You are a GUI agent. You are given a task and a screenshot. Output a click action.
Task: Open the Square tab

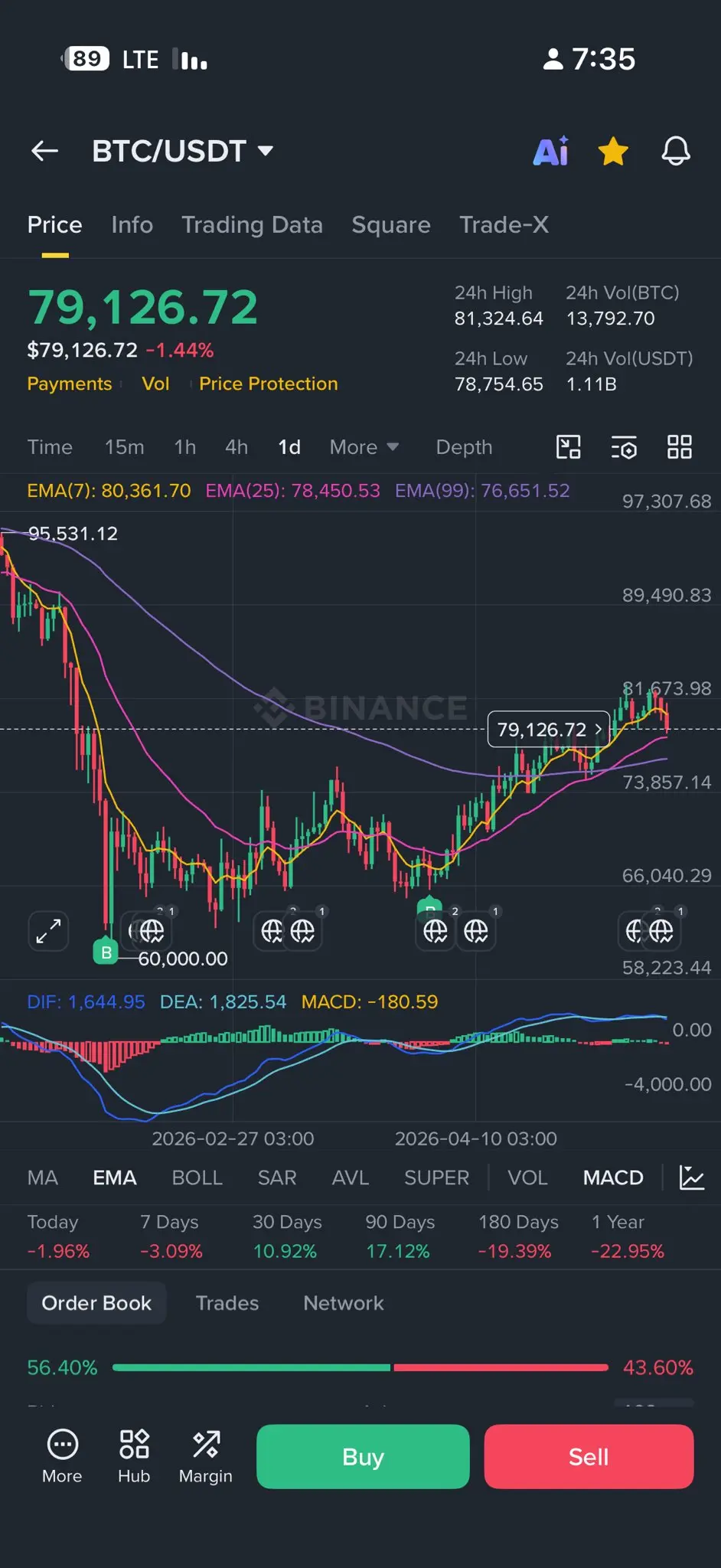coord(390,224)
